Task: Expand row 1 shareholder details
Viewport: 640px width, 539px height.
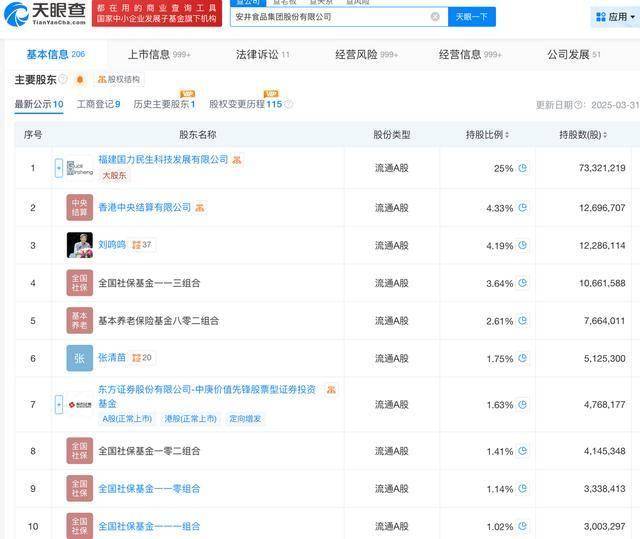Action: 59,168
